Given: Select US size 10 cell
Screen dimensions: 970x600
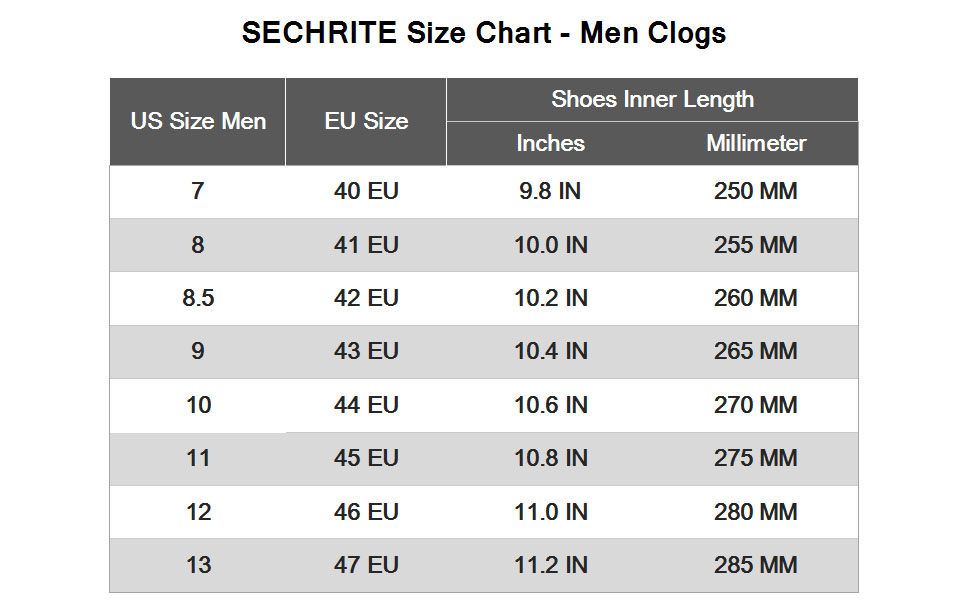Looking at the screenshot, I should coord(198,405).
